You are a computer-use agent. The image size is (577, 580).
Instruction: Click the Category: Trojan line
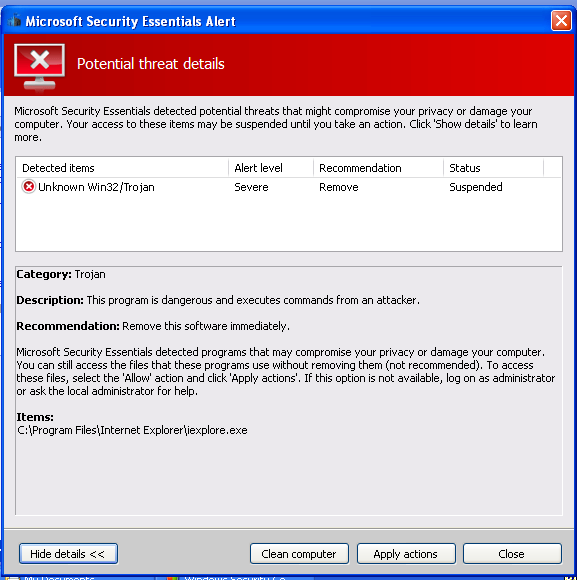61,274
